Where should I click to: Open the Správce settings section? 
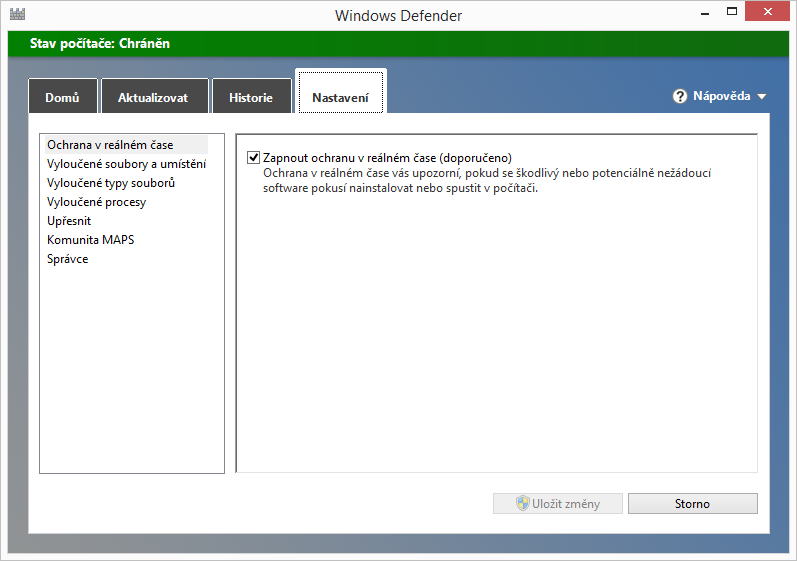coord(68,259)
